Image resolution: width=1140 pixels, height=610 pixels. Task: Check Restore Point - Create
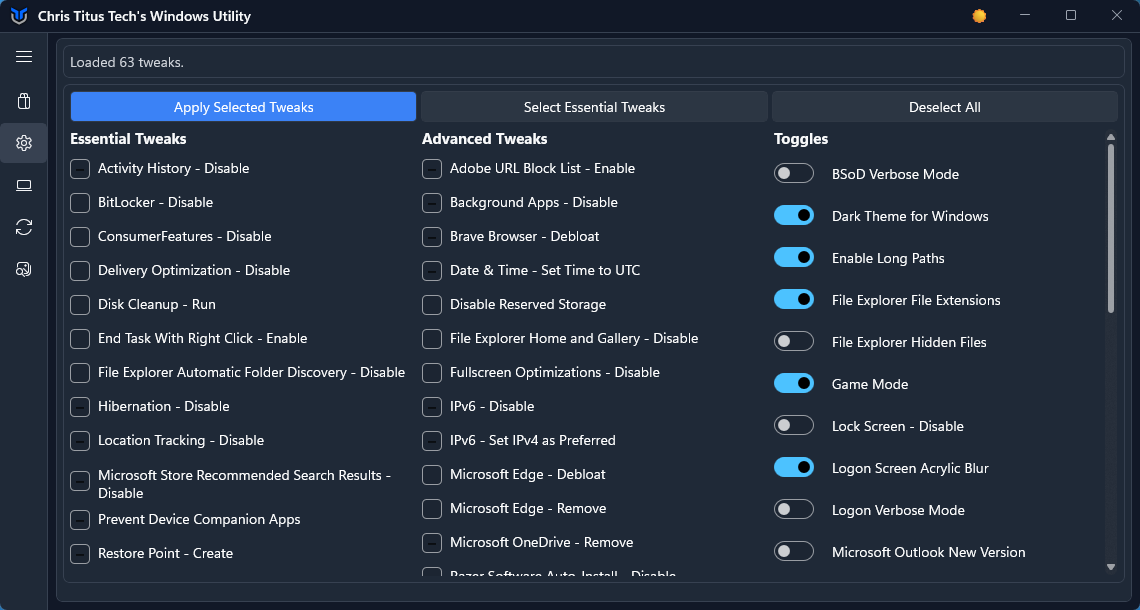click(x=80, y=554)
